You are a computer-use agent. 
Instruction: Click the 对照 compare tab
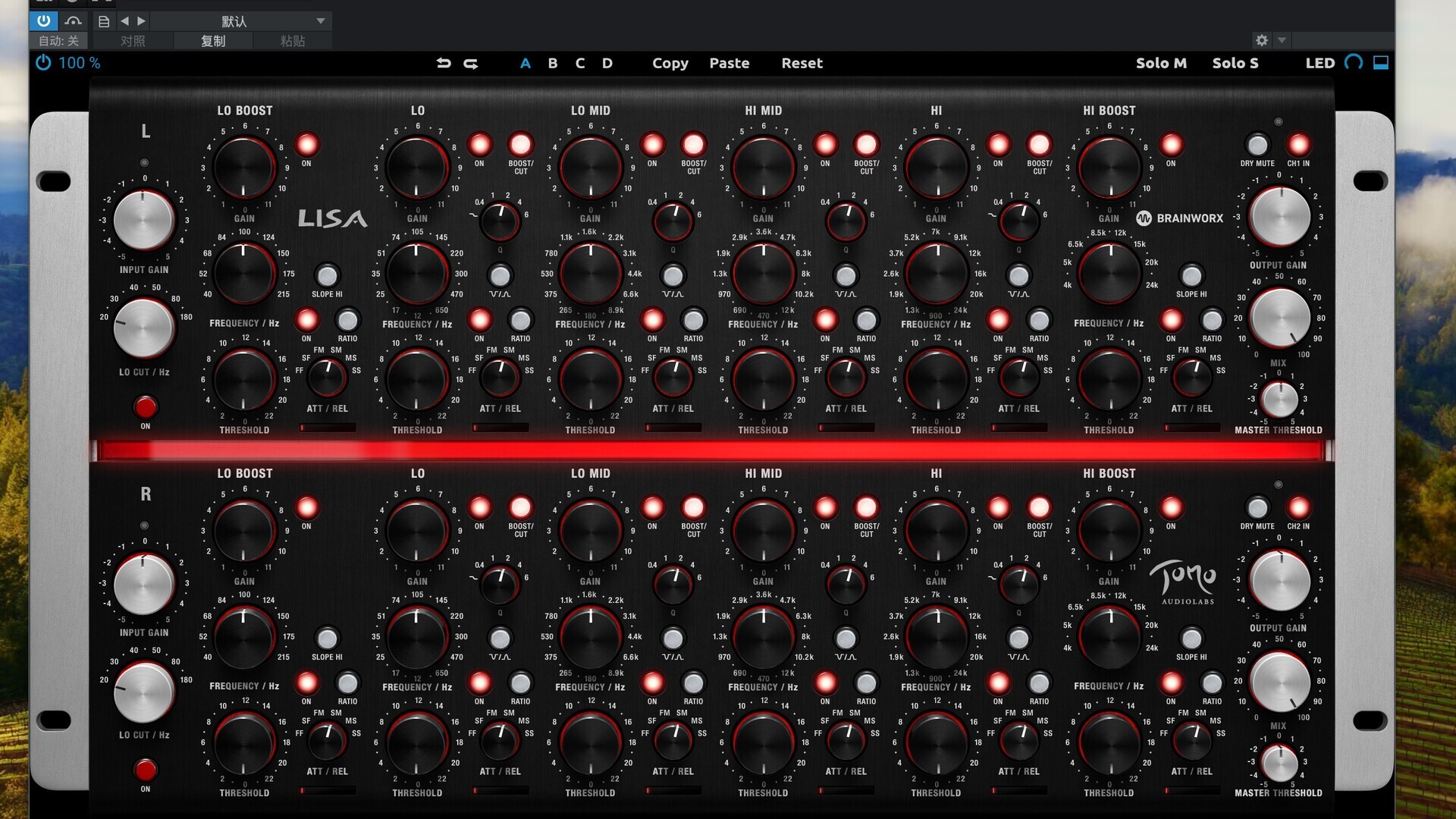pos(132,41)
